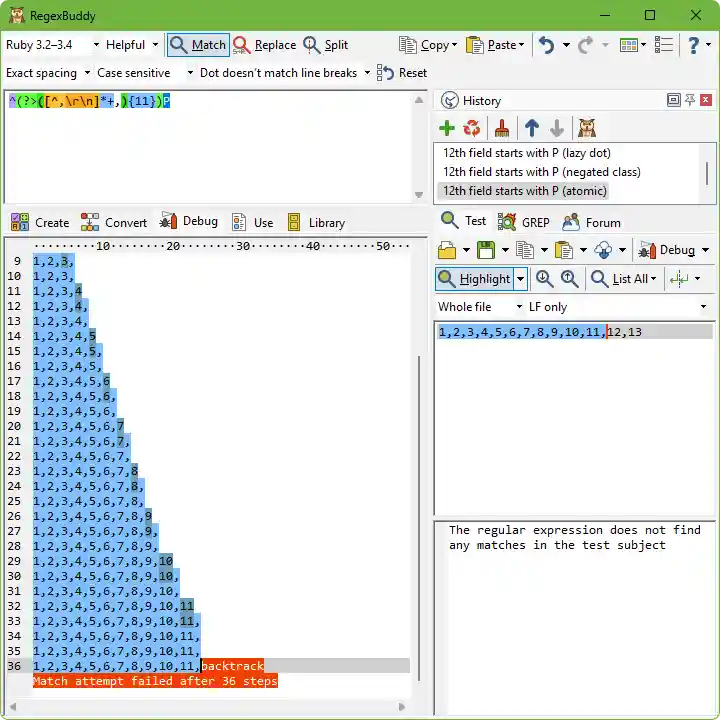The image size is (720, 720).
Task: Select history entry '12th field starts with P (negated class)'
Action: [x=541, y=172]
